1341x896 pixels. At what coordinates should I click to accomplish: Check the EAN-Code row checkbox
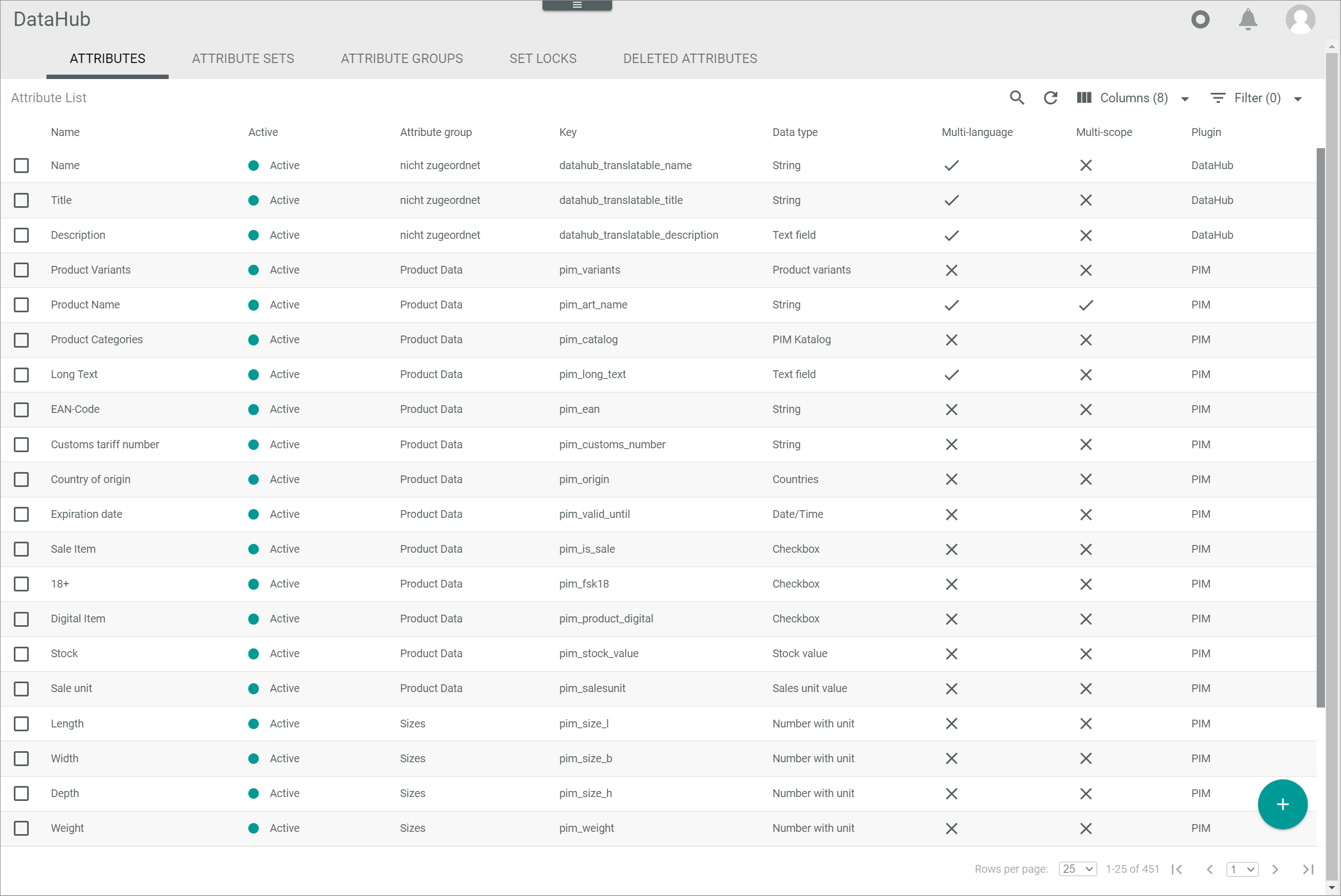pos(21,410)
